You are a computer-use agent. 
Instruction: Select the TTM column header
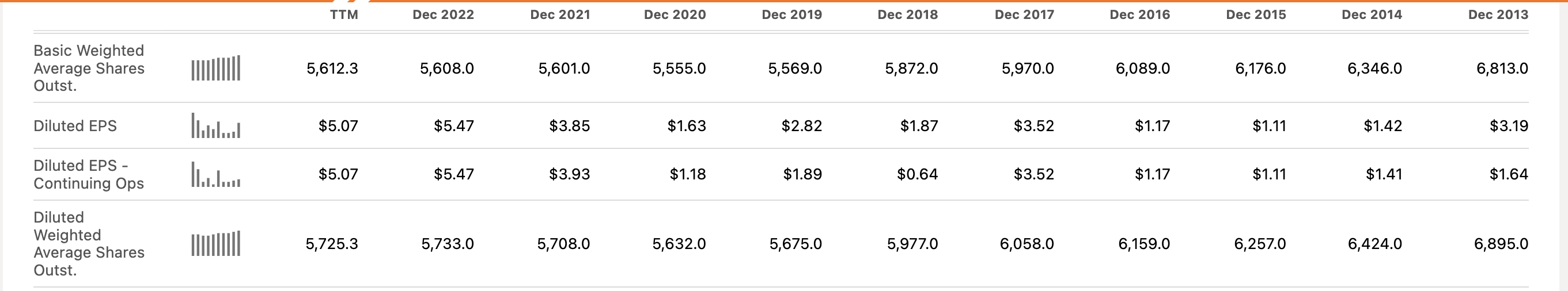(x=344, y=14)
